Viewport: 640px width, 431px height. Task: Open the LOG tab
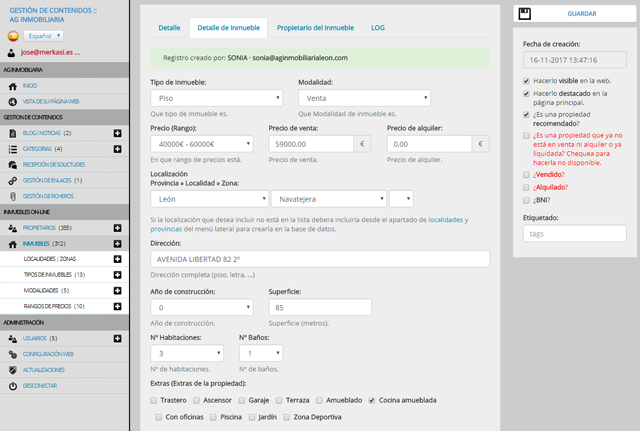click(378, 28)
